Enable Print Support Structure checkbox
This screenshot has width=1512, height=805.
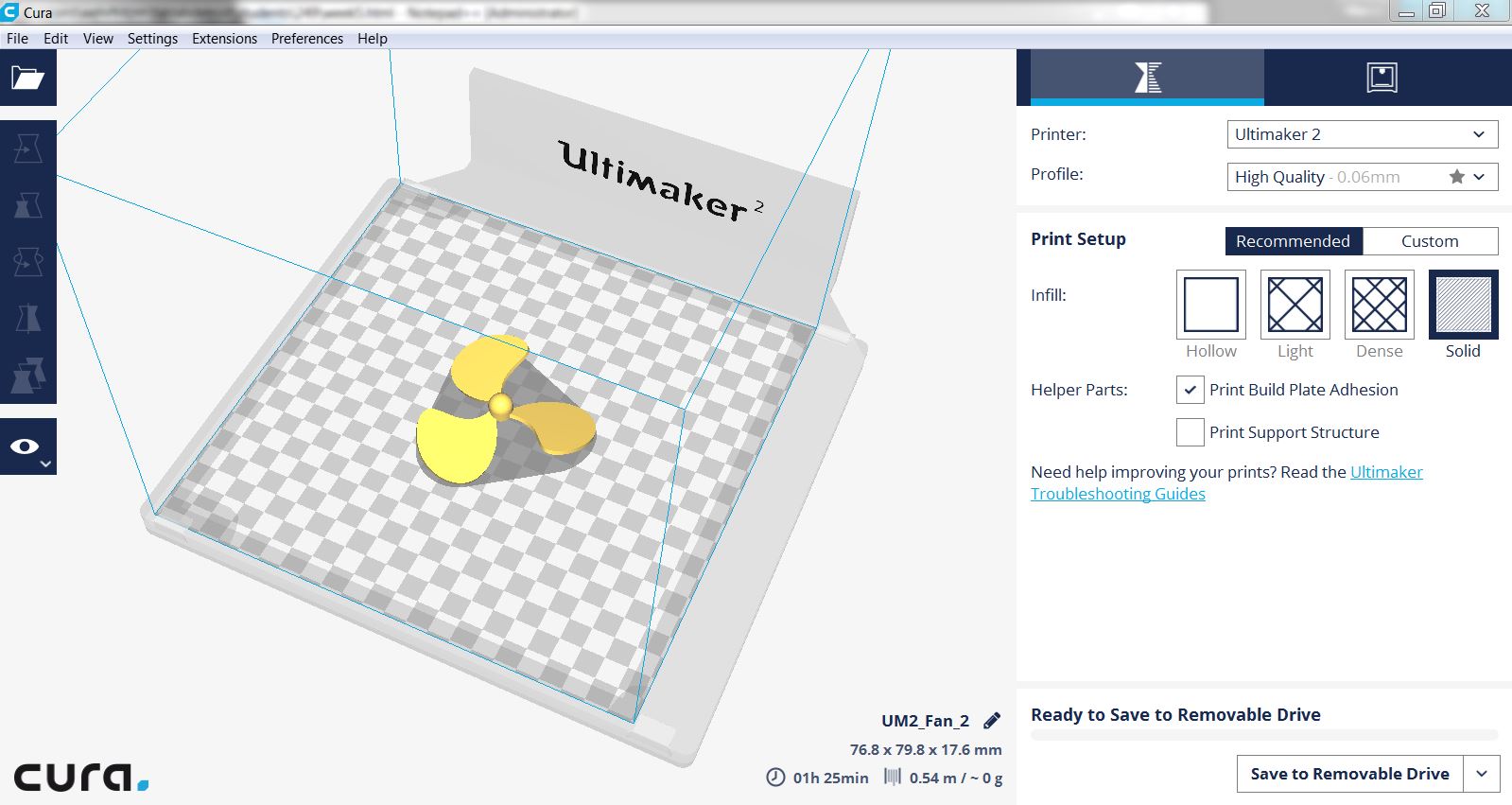tap(1190, 432)
